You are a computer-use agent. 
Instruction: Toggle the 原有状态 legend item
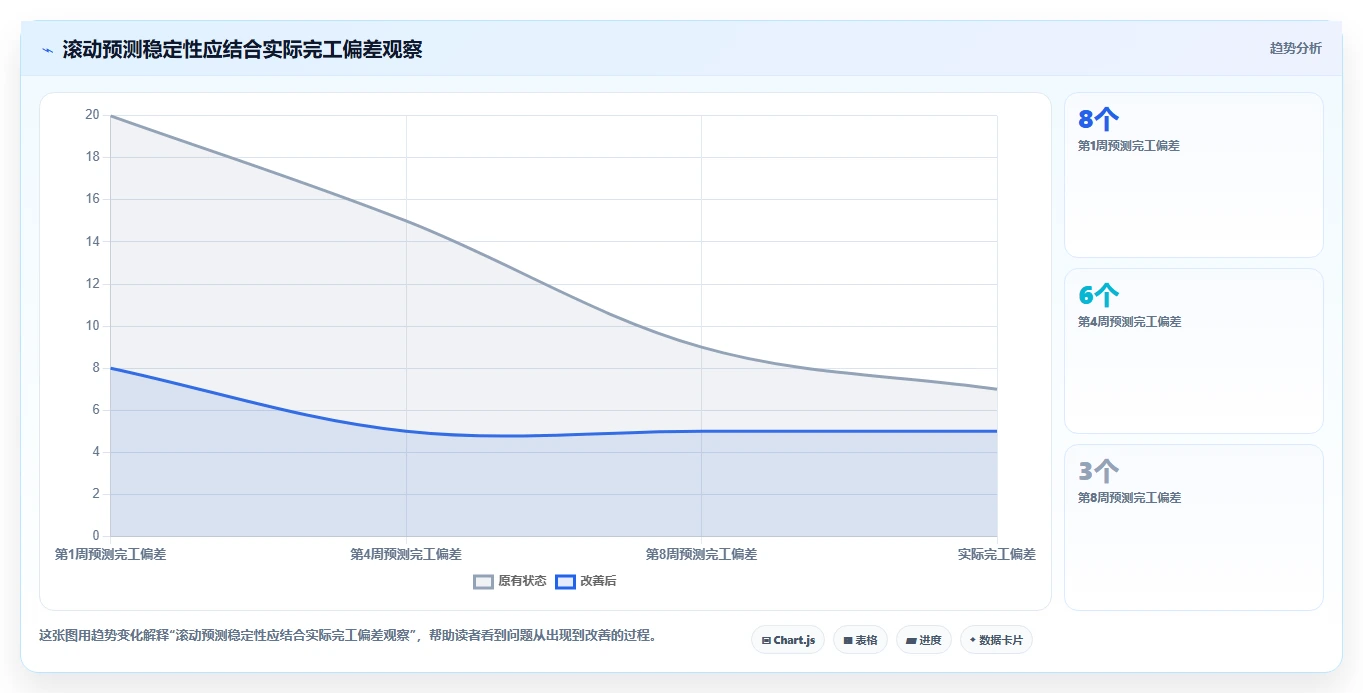click(x=510, y=581)
